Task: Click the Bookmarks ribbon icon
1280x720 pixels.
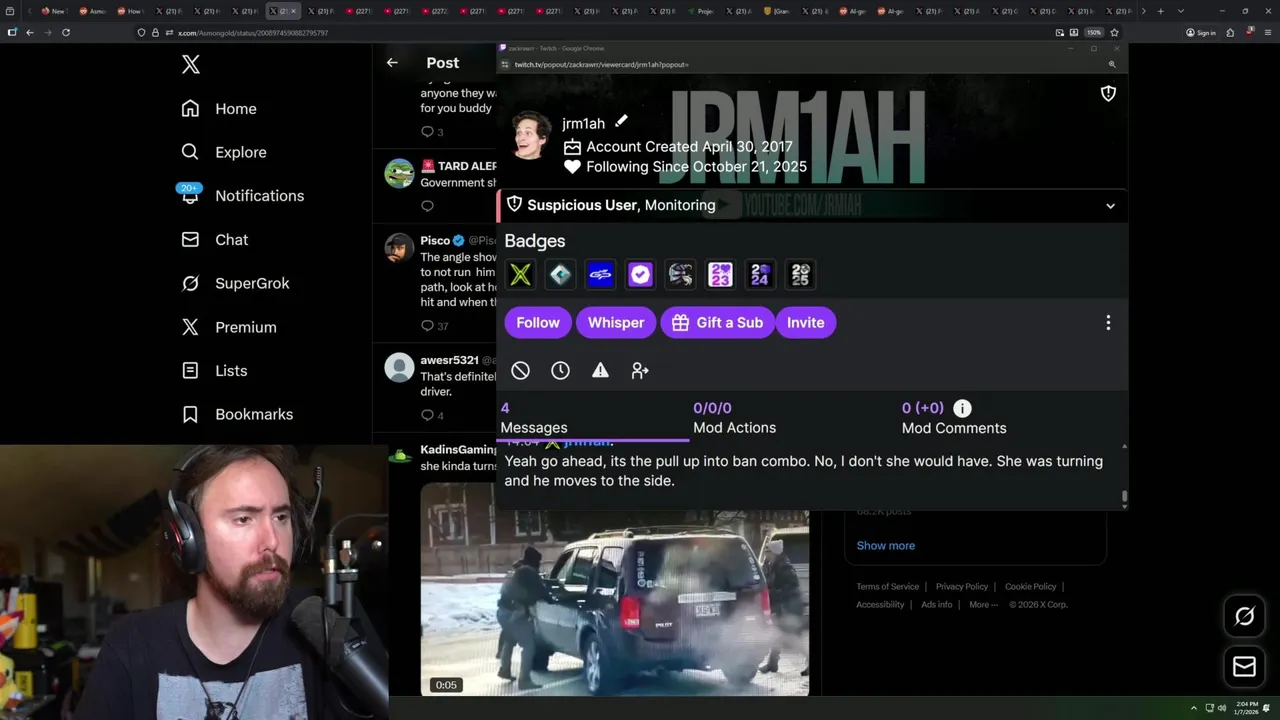Action: pos(190,414)
